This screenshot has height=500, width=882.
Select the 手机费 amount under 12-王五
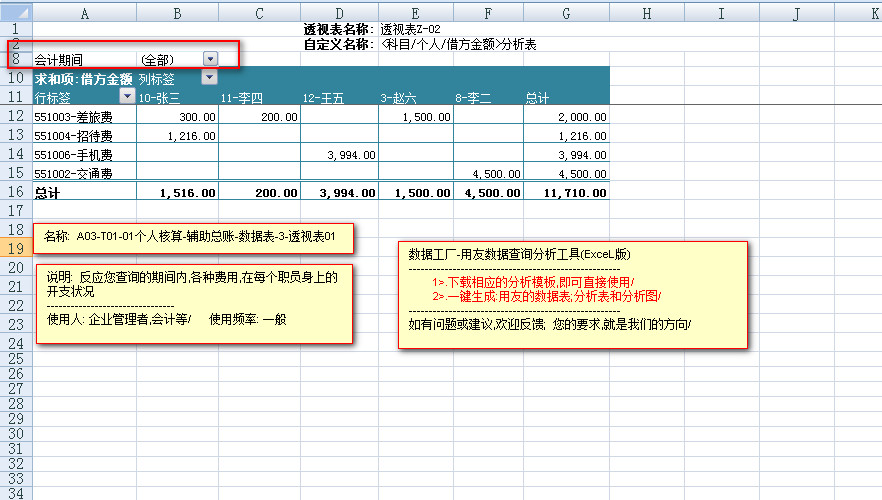pyautogui.click(x=339, y=155)
